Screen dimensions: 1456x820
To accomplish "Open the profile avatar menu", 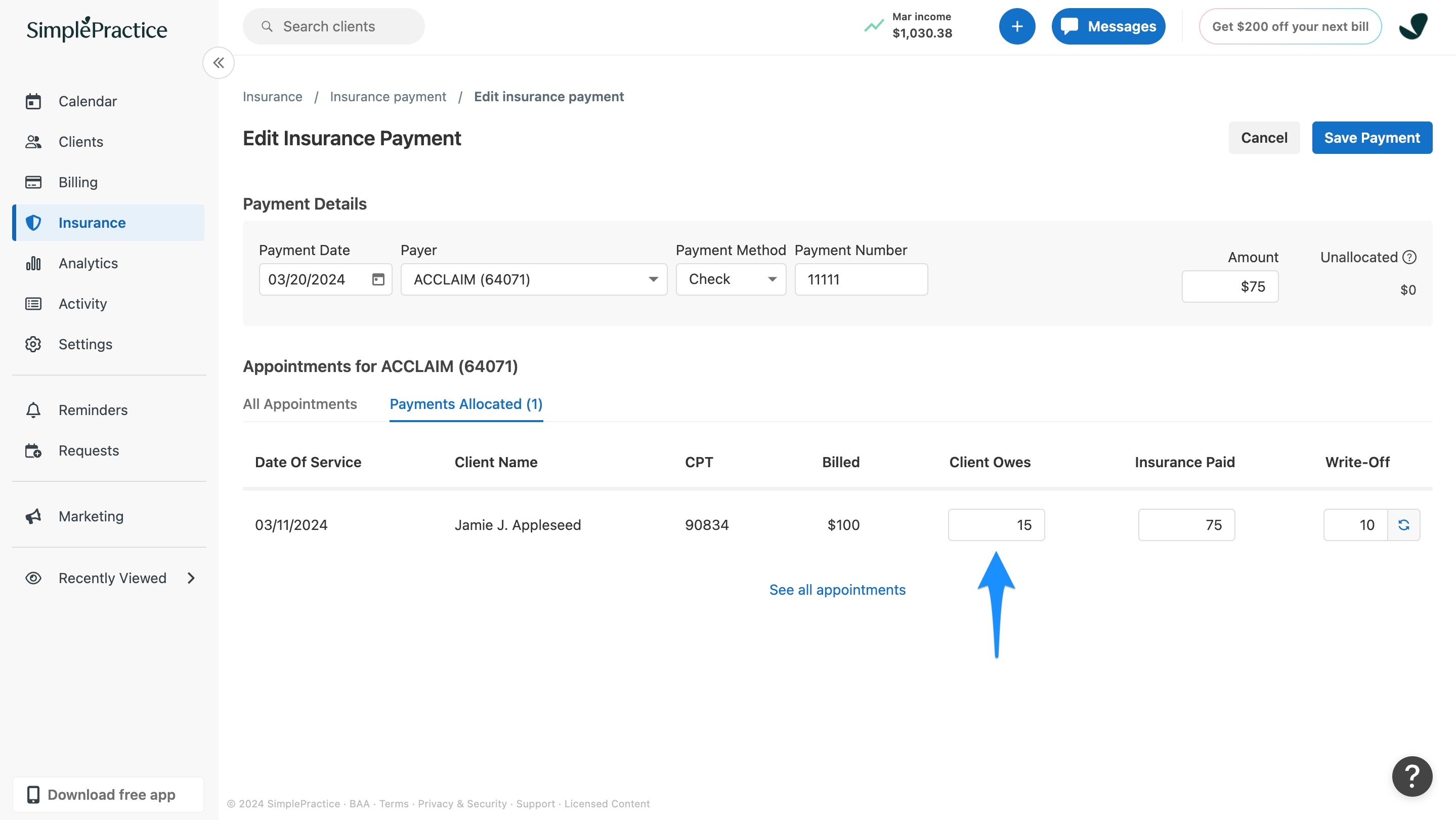I will click(1413, 27).
